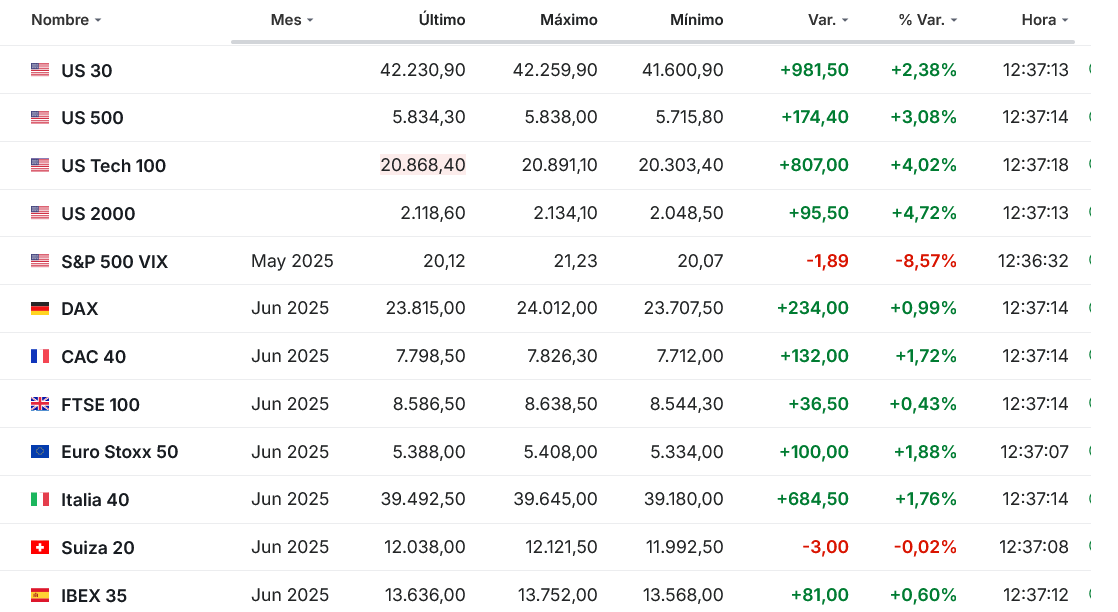Viewport: 1118px width, 612px height.
Task: Click the US flag icon beside US 30
Action: [40, 69]
